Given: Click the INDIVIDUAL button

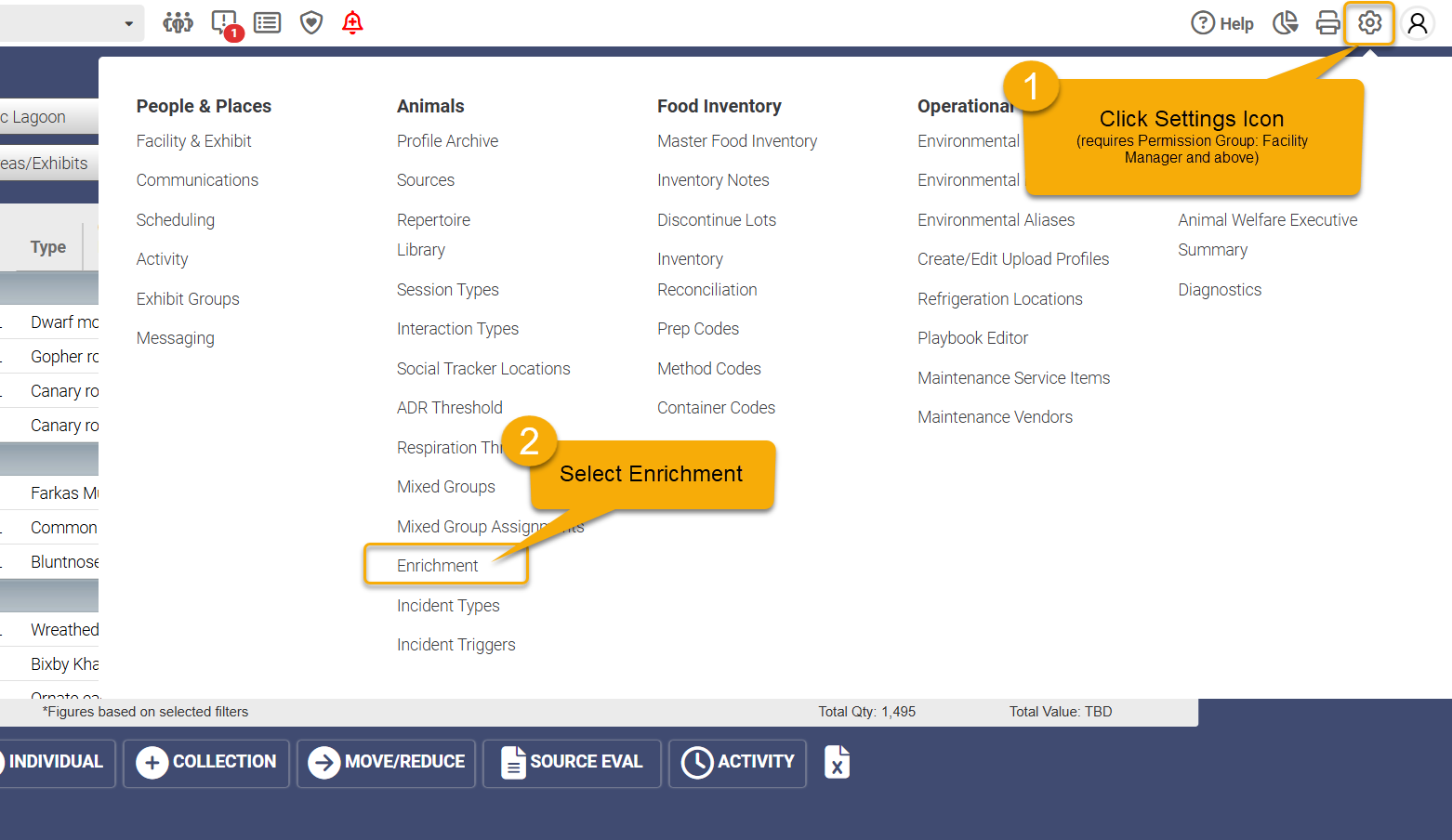Looking at the screenshot, I should [x=56, y=763].
